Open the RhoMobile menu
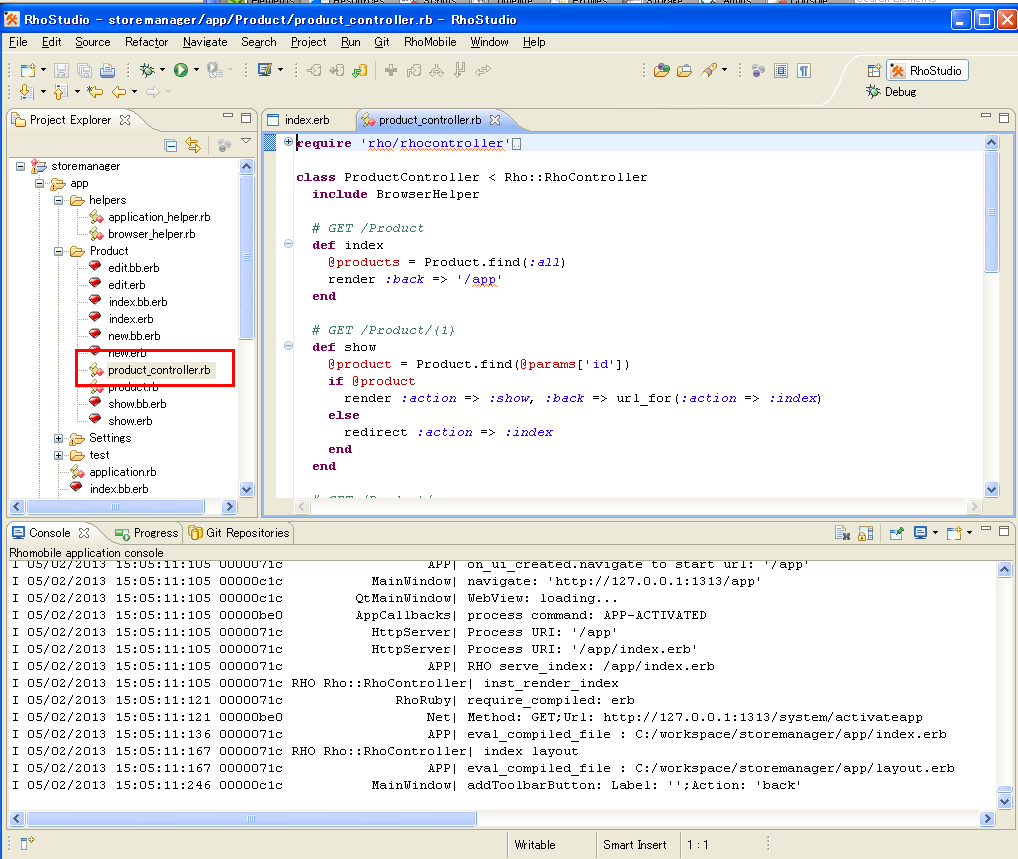1018x859 pixels. pos(430,42)
